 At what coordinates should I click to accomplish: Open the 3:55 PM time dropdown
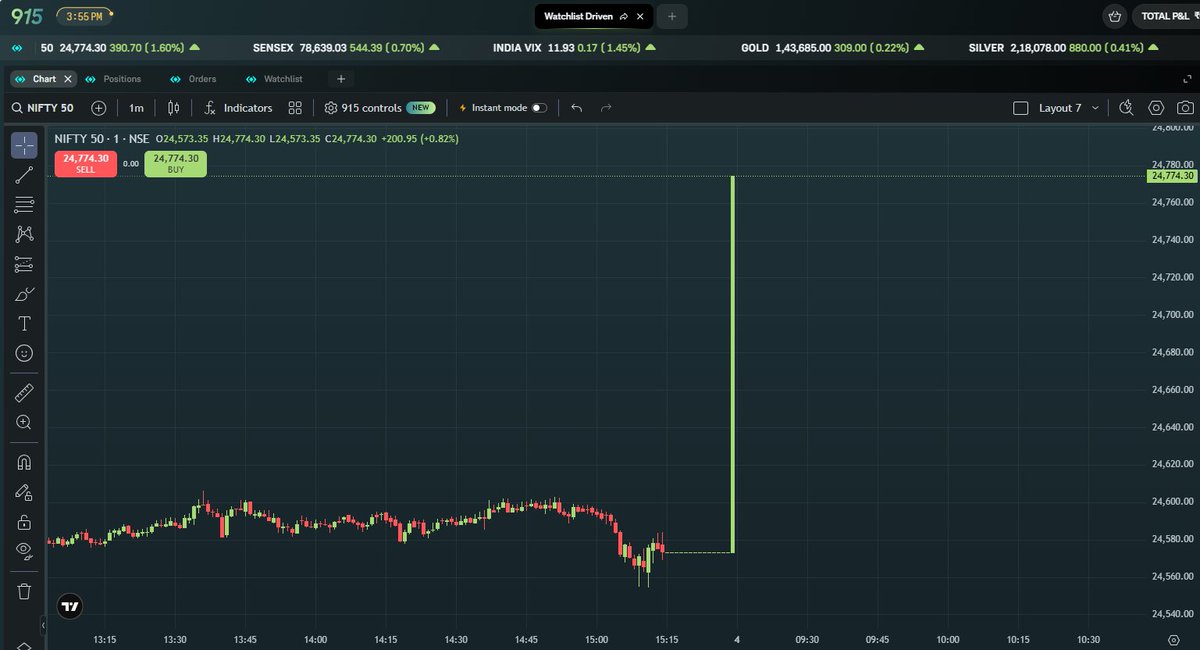click(85, 17)
